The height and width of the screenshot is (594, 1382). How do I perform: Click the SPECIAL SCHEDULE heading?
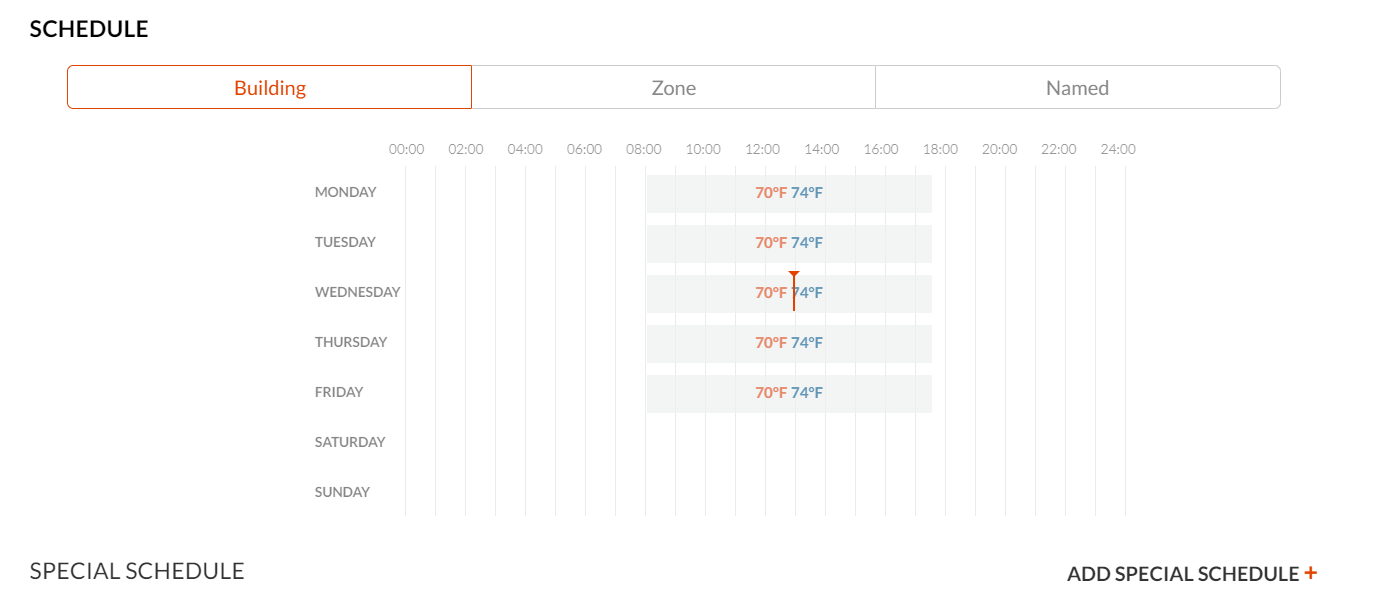(x=137, y=571)
